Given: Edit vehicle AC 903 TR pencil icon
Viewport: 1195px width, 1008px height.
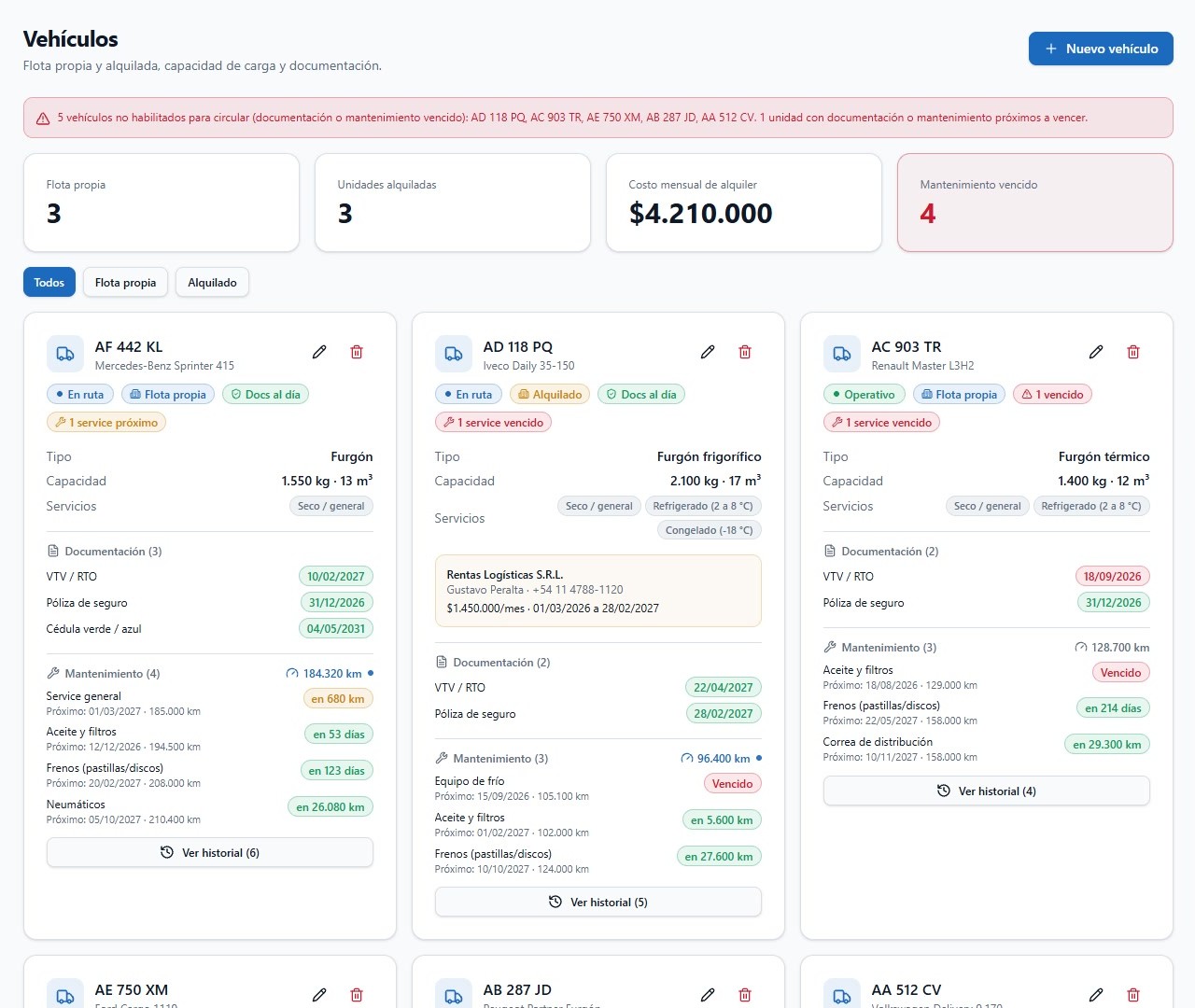Looking at the screenshot, I should (x=1096, y=352).
